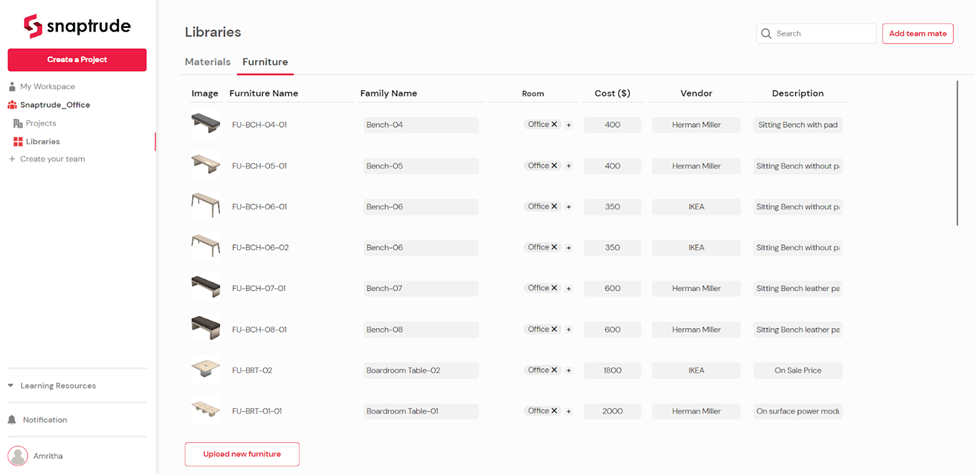Viewport: 975px width, 474px height.
Task: Expand the Learning Resources section
Action: click(x=52, y=386)
